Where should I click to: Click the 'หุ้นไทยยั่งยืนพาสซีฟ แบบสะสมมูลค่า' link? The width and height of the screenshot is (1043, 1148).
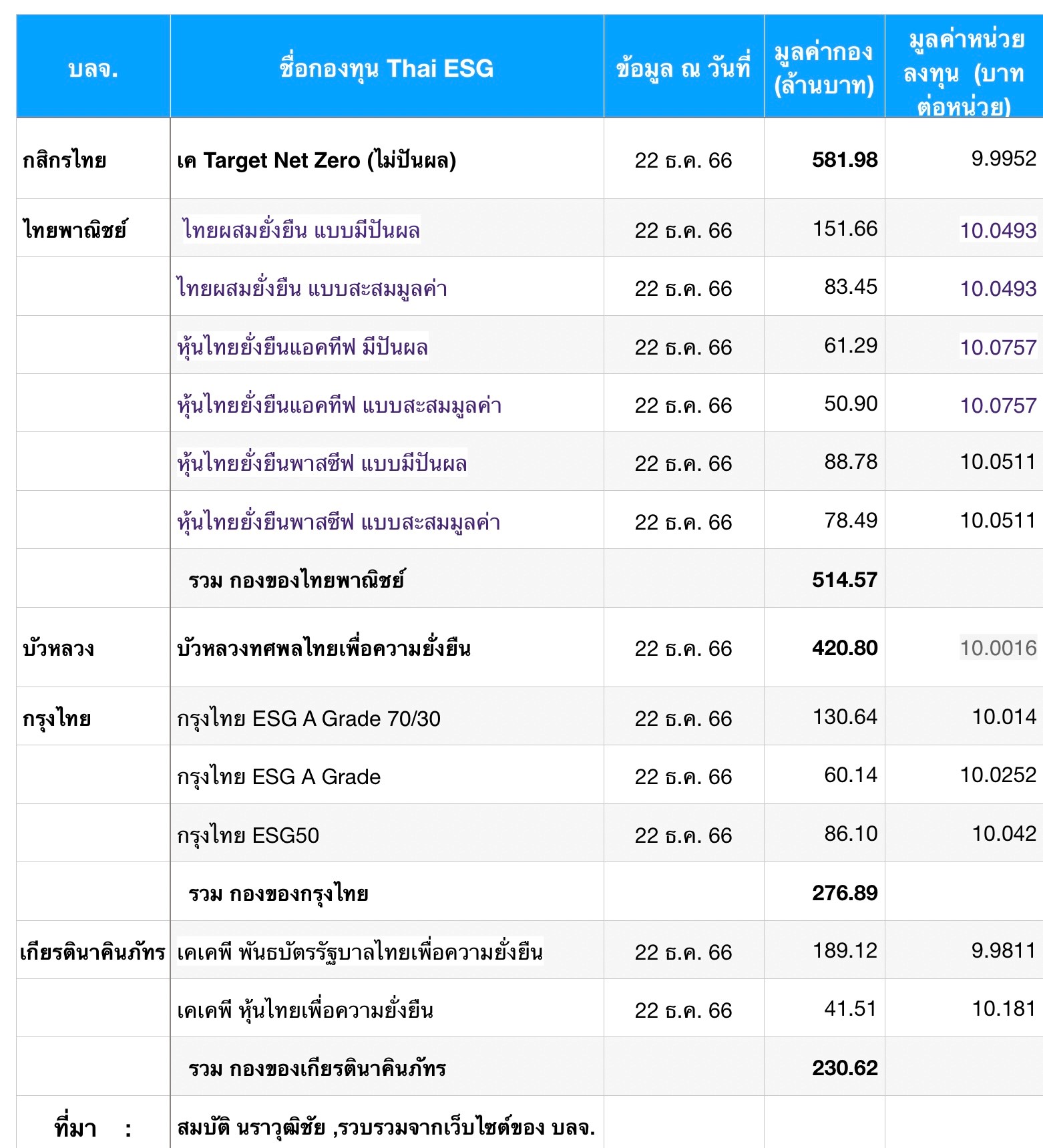point(339,522)
